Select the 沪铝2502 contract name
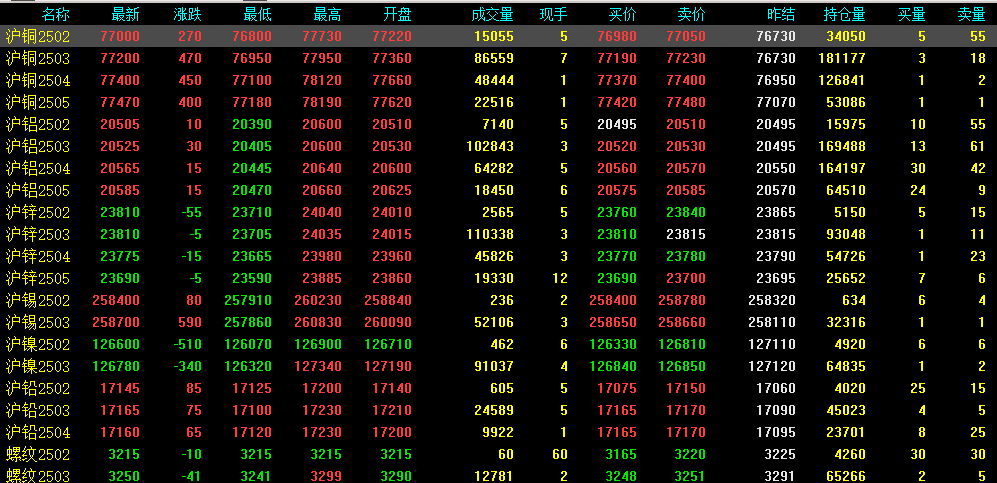This screenshot has height=483, width=997. pyautogui.click(x=38, y=125)
